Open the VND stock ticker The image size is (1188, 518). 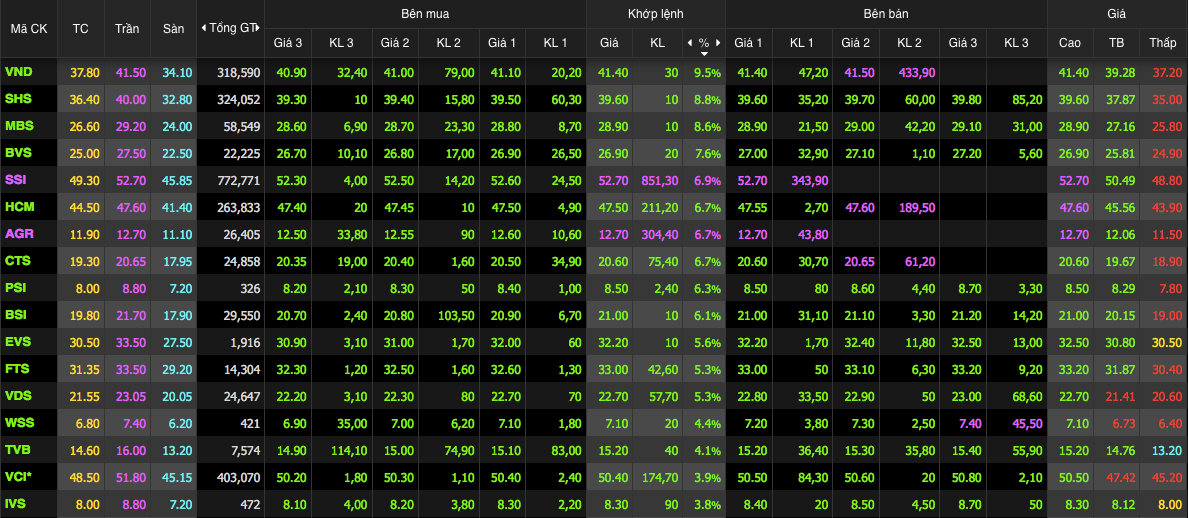pyautogui.click(x=18, y=72)
